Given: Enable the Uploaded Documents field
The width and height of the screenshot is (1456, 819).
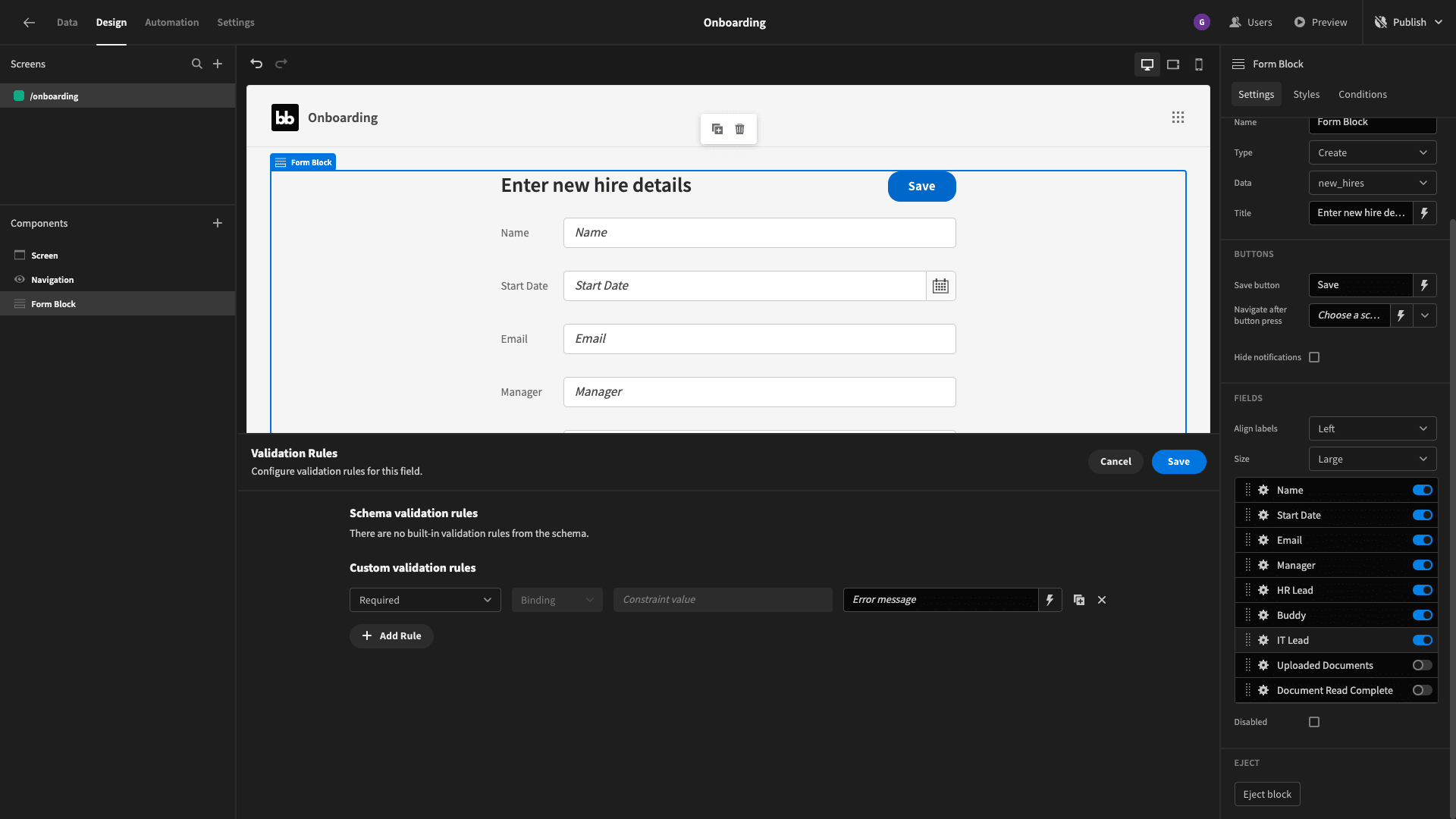Looking at the screenshot, I should pyautogui.click(x=1423, y=666).
